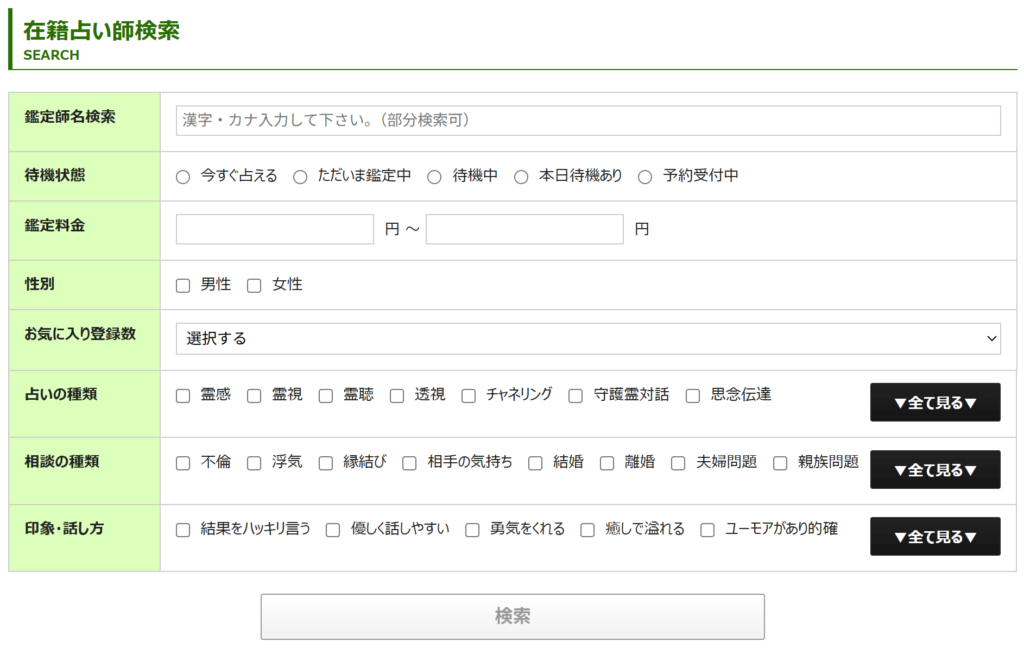Click the minimum 鑑定料金 price field

pos(275,229)
